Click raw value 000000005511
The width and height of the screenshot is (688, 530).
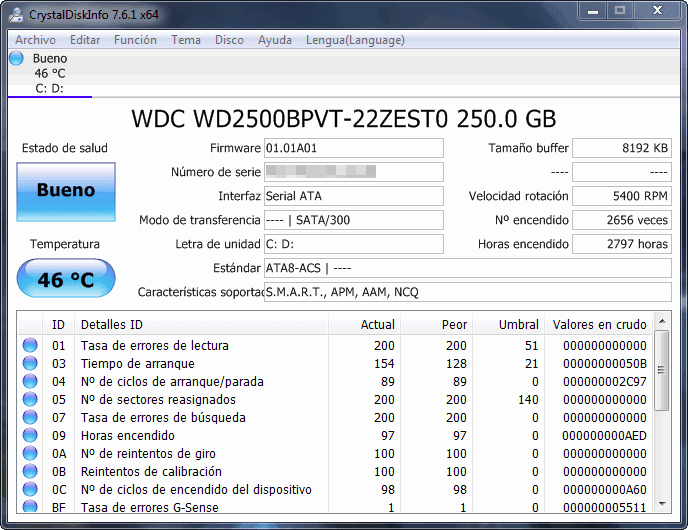[x=605, y=507]
